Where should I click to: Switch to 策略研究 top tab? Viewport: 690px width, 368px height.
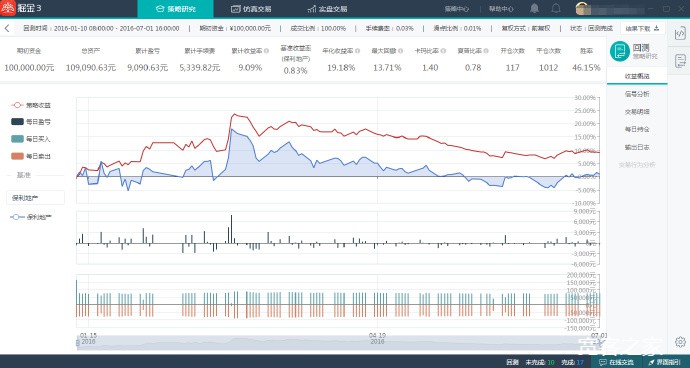point(176,9)
